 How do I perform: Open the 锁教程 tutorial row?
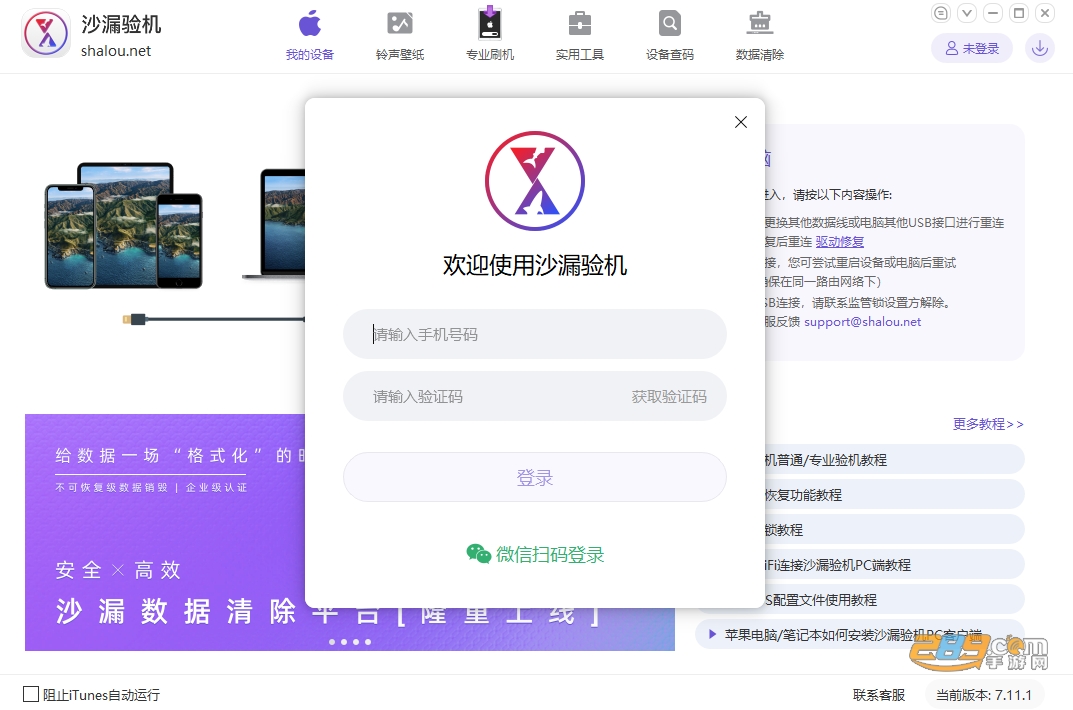tap(894, 529)
